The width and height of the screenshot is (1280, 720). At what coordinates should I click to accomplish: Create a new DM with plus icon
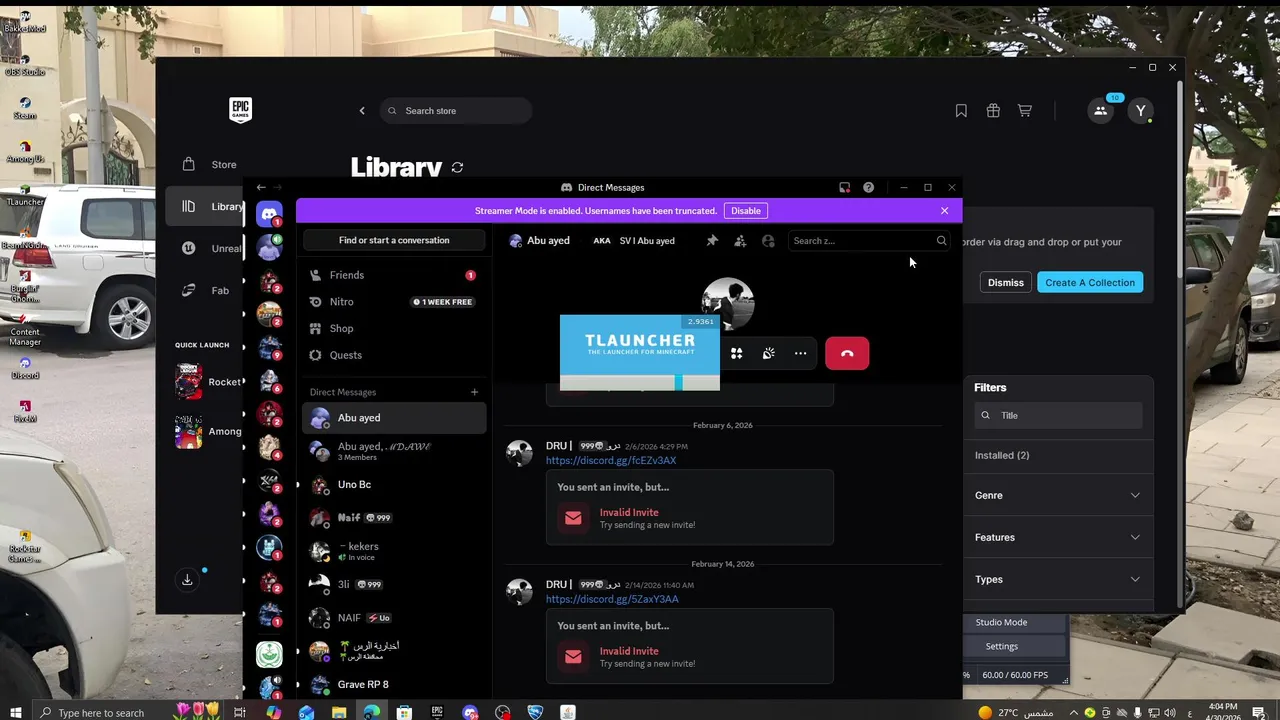click(474, 392)
